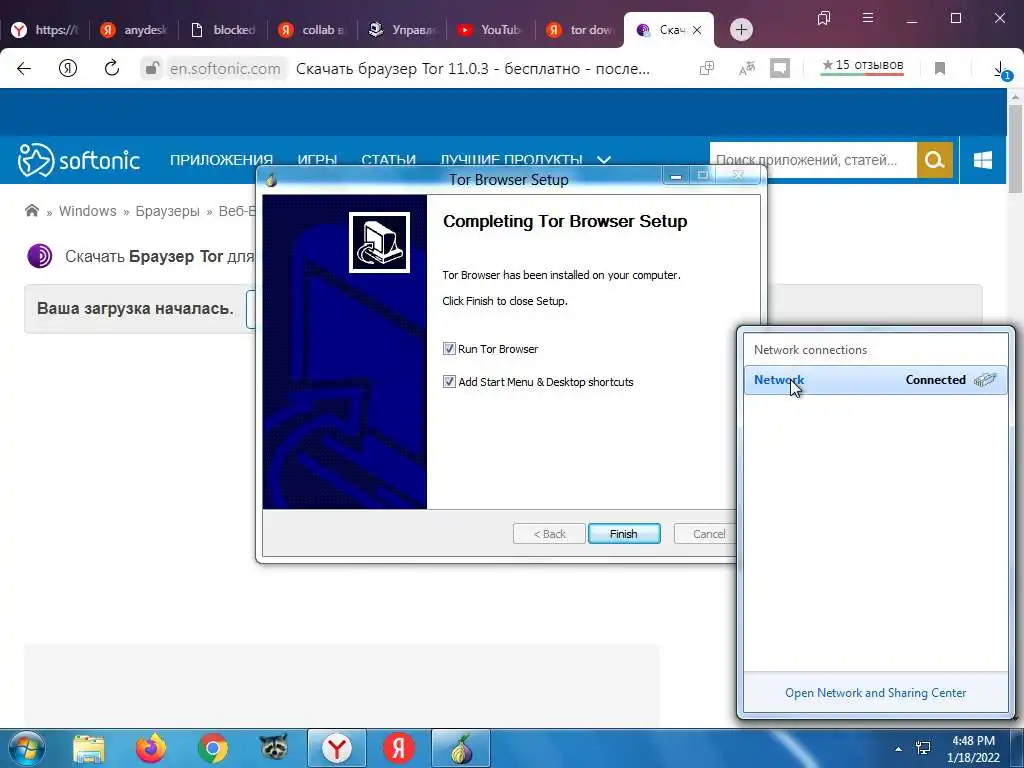Viewport: 1024px width, 768px height.
Task: Select the Network Connected entry
Action: [876, 380]
